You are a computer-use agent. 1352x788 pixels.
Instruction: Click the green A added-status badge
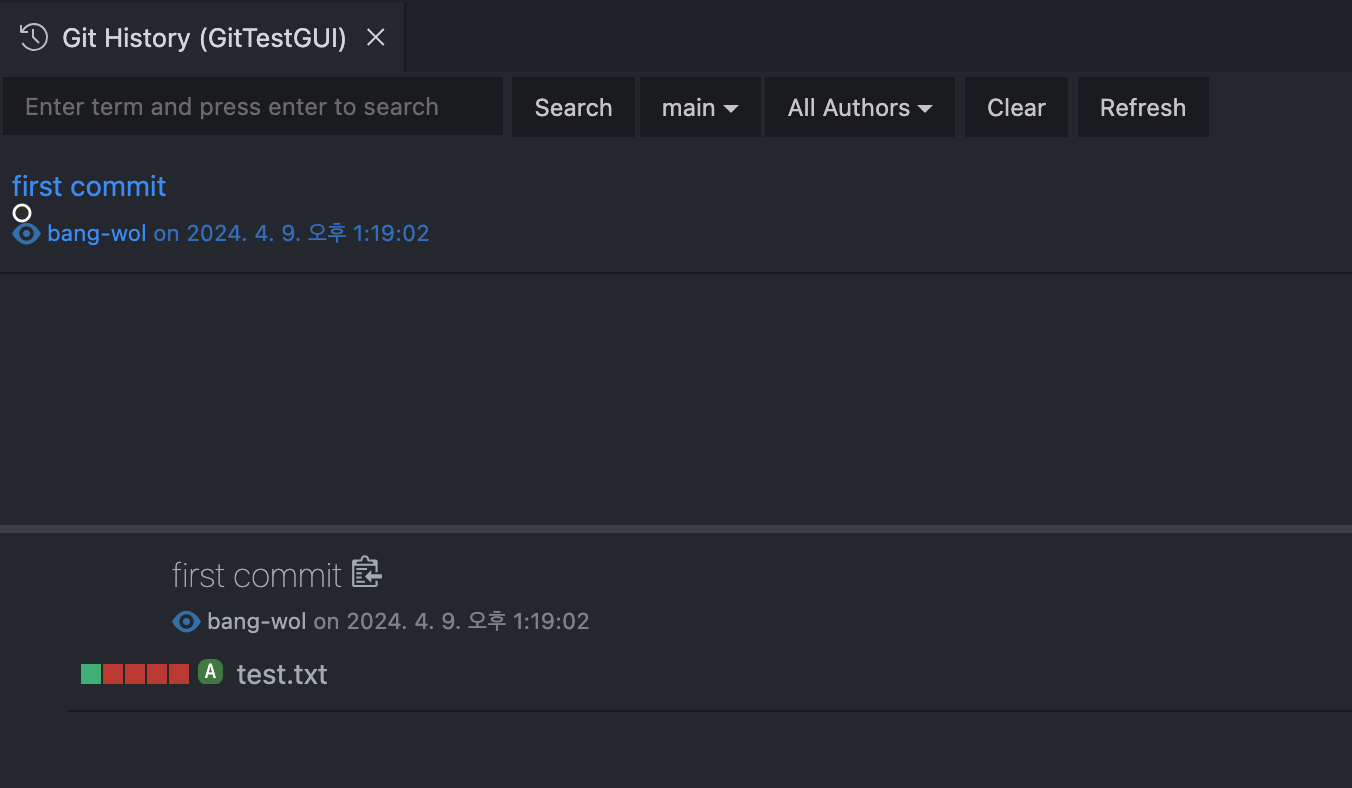coord(210,672)
